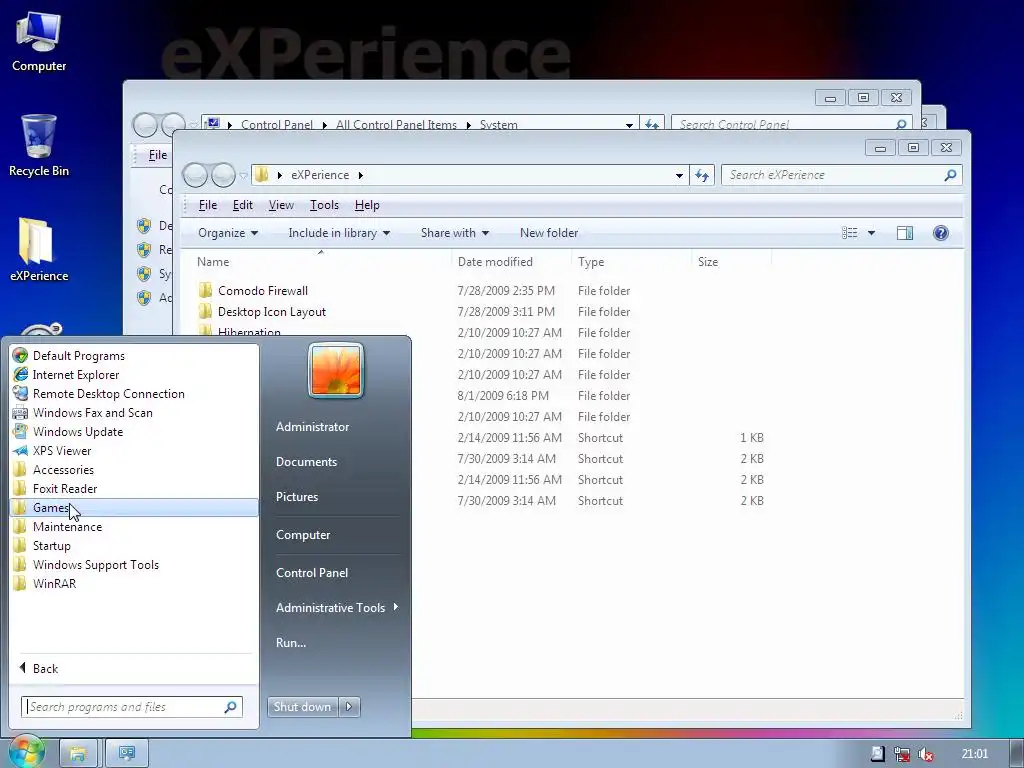Image resolution: width=1024 pixels, height=768 pixels.
Task: Open Control Panel from Start menu
Action: click(312, 573)
